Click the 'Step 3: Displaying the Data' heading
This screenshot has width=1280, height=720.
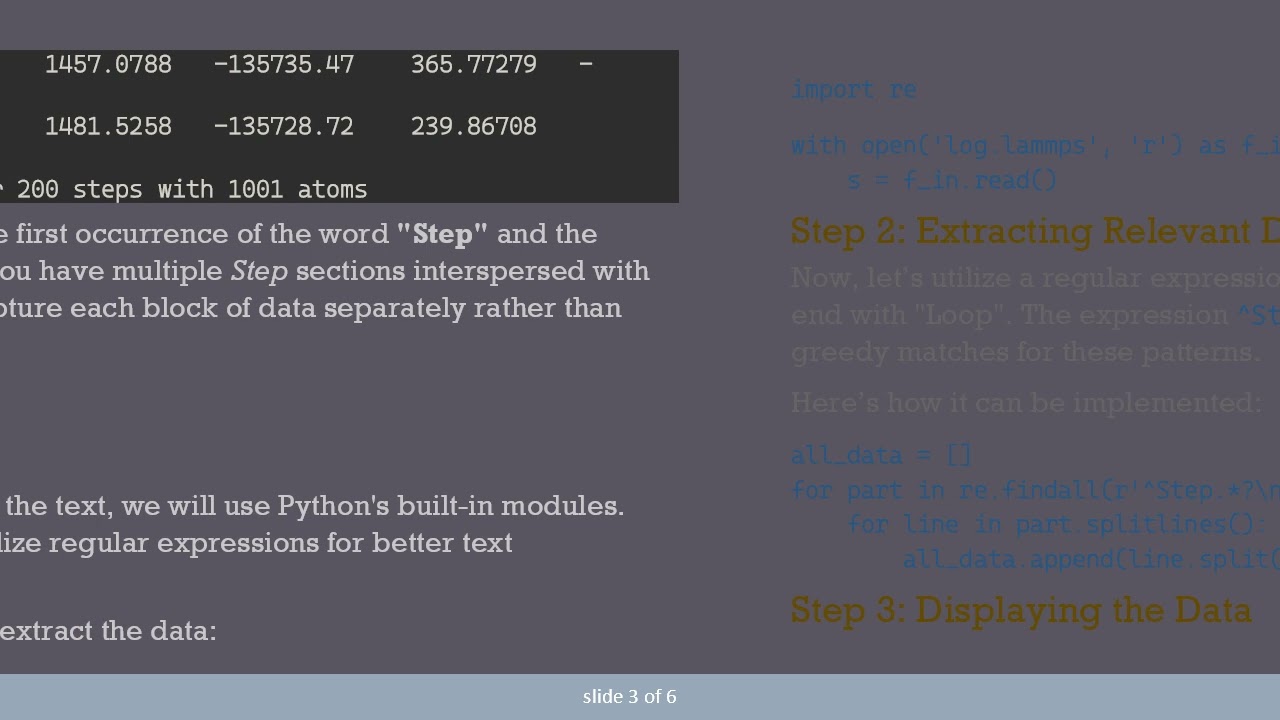pos(1021,610)
